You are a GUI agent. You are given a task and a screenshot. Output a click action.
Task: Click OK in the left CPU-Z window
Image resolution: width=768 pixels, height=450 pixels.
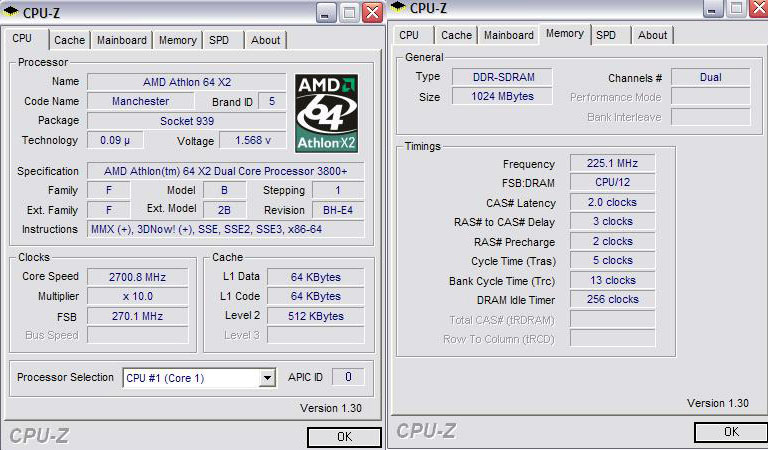pyautogui.click(x=344, y=437)
